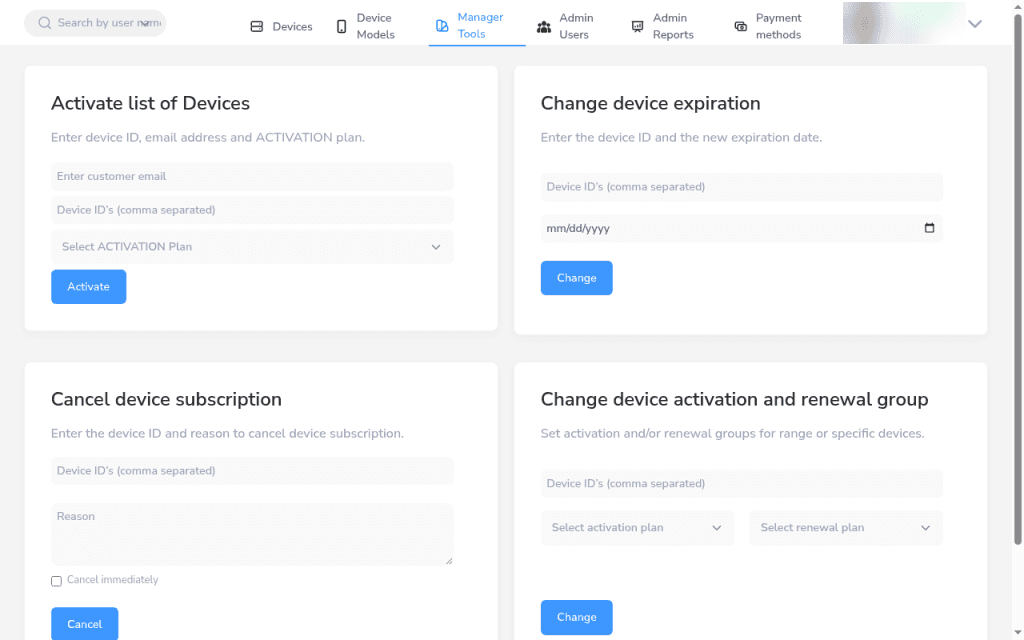Click the Payment methods icon

click(x=741, y=27)
